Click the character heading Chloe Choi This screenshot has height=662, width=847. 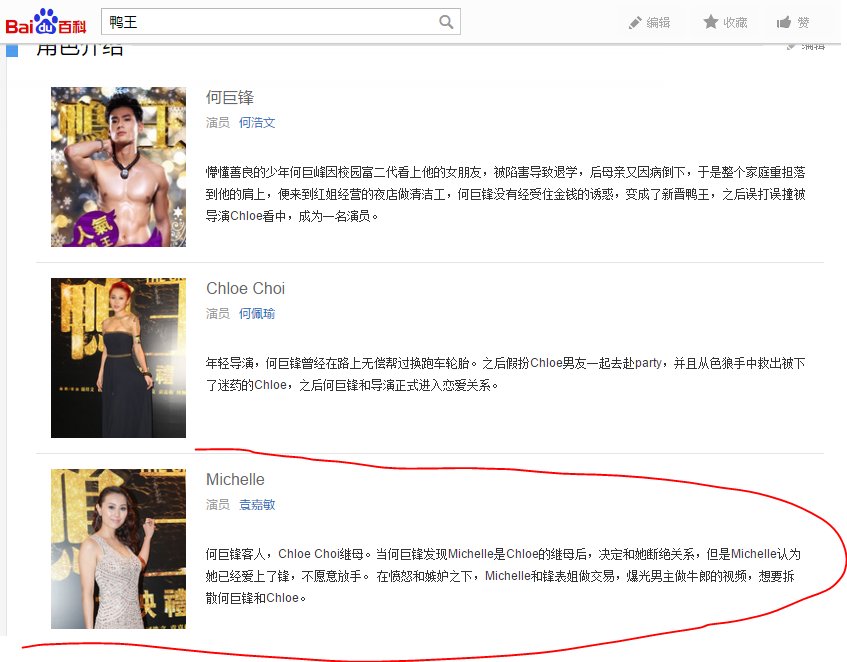coord(245,288)
